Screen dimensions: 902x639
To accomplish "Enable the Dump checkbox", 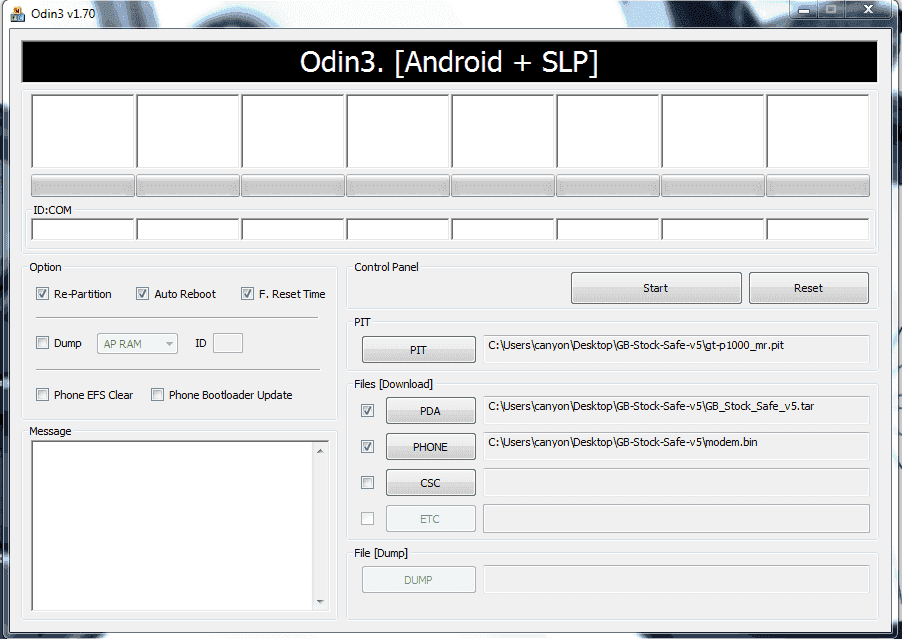I will click(42, 343).
